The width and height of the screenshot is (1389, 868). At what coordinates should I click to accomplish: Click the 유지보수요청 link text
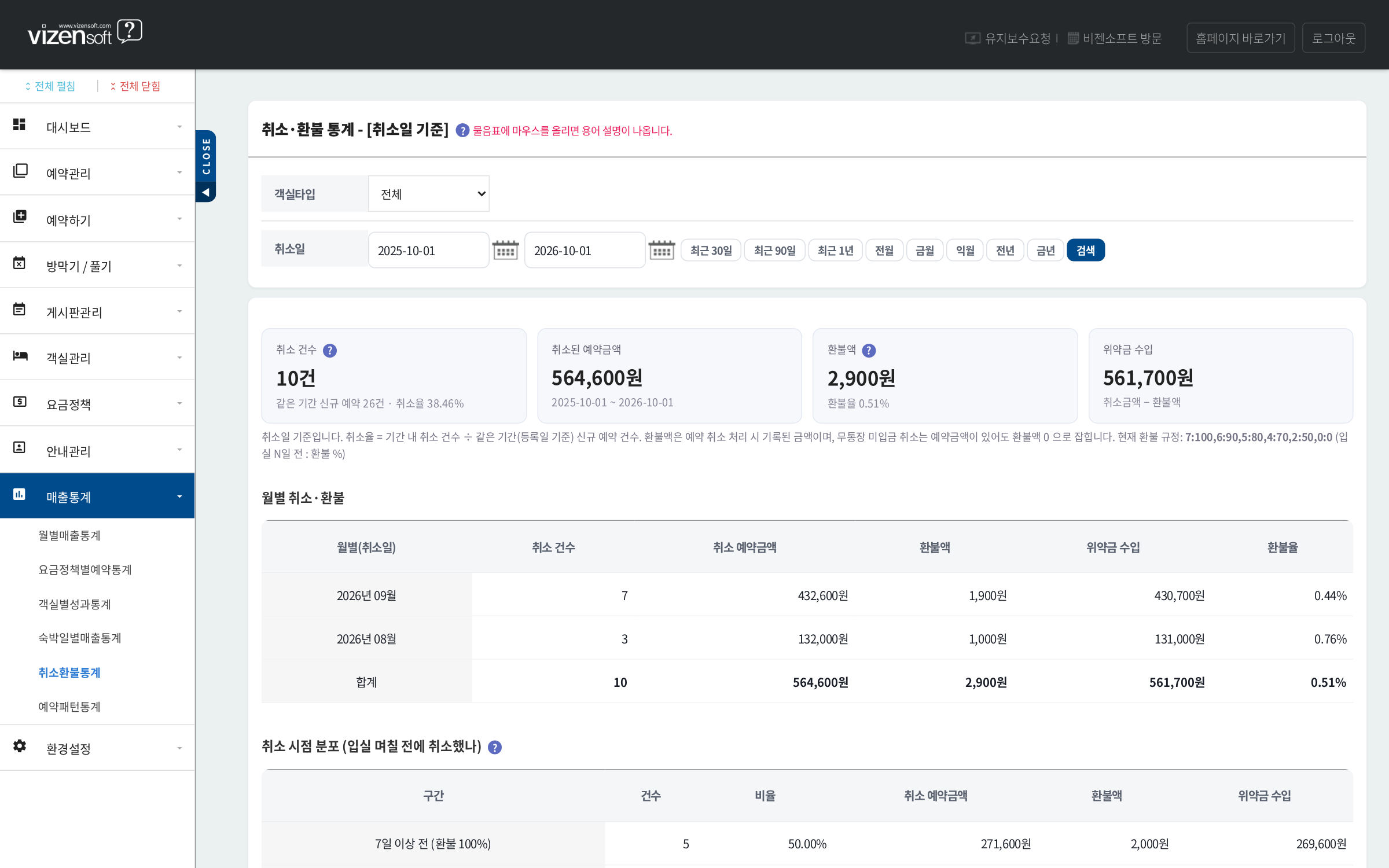[x=1018, y=38]
